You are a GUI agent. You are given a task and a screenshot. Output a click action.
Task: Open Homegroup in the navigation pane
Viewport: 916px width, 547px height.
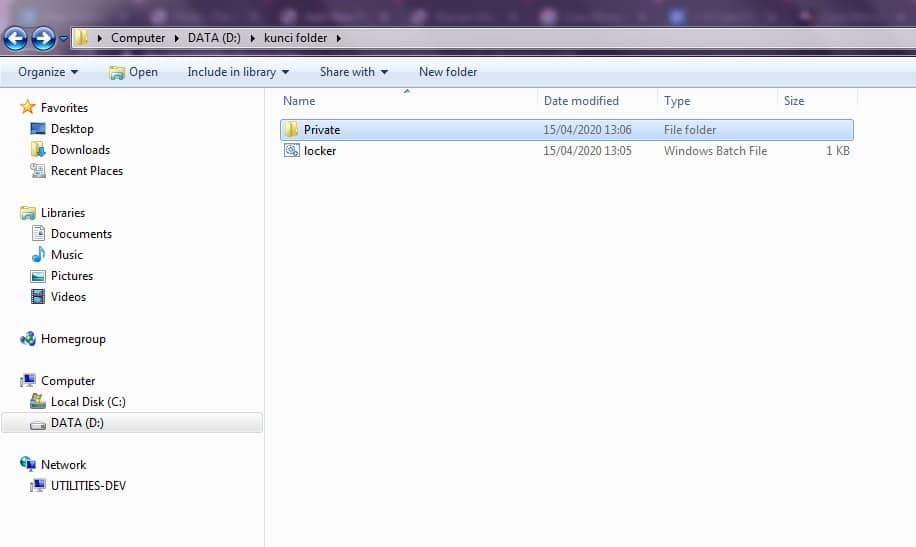click(x=73, y=339)
